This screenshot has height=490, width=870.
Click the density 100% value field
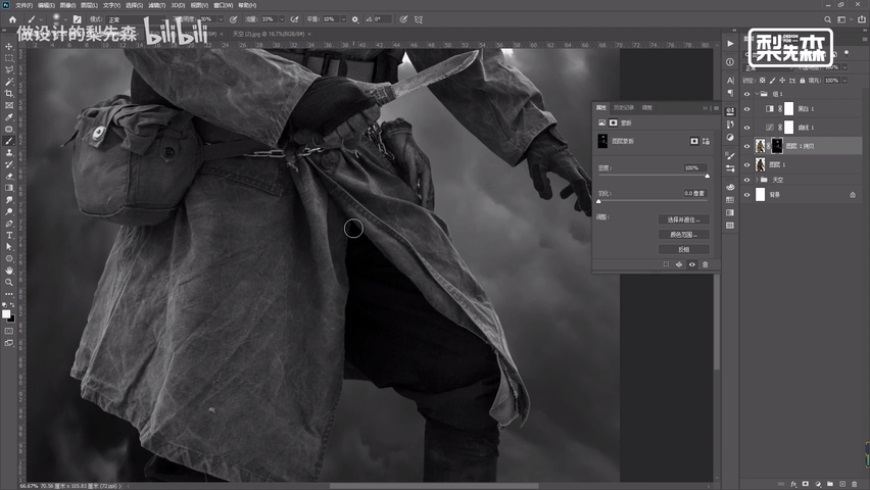tap(694, 168)
